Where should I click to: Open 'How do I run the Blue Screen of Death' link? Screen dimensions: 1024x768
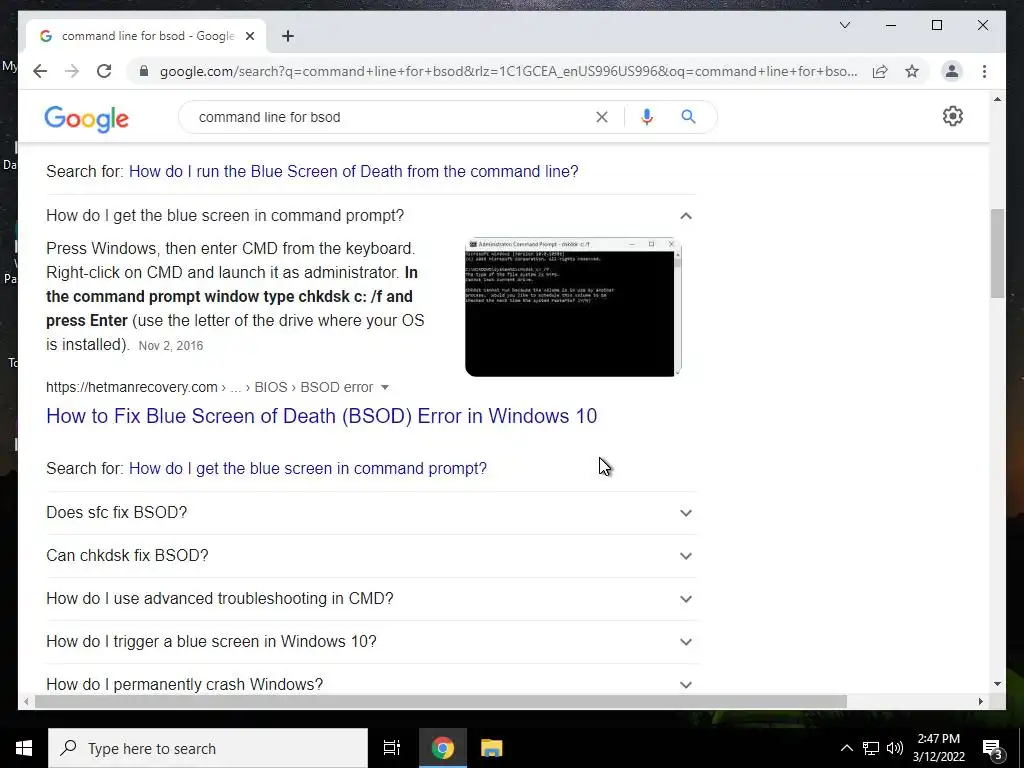[353, 171]
